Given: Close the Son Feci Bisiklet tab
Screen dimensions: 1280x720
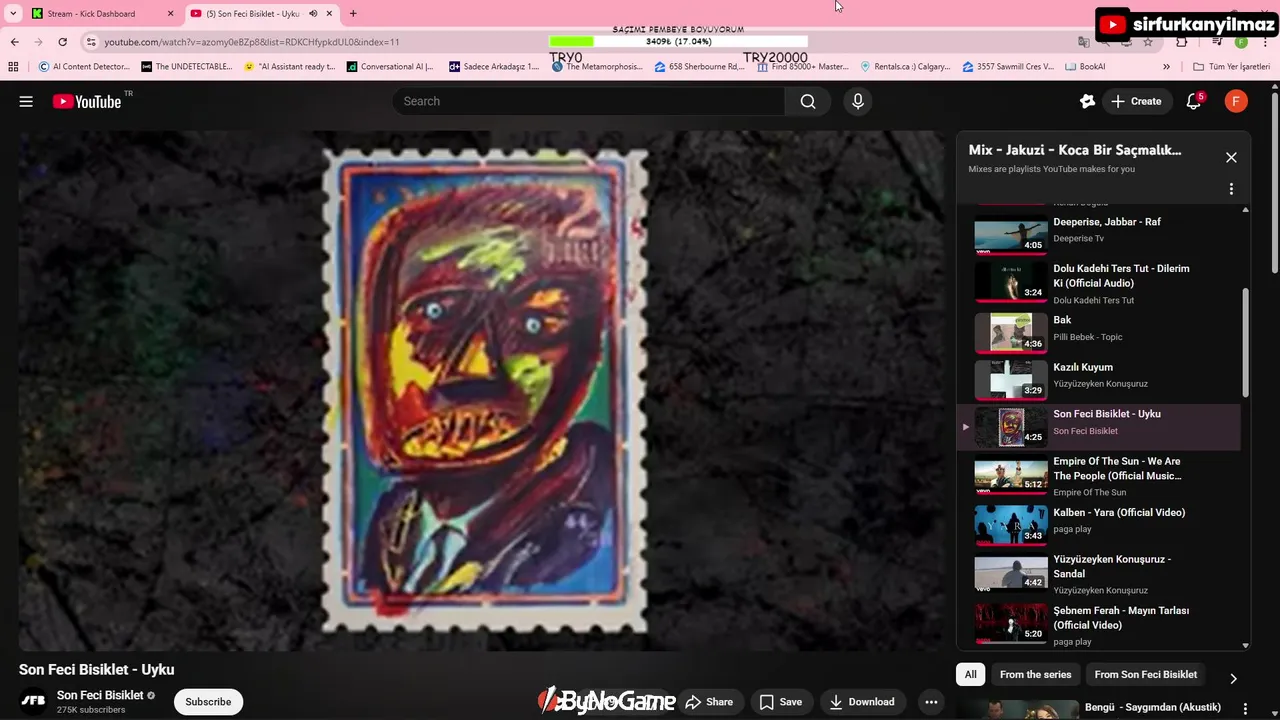Looking at the screenshot, I should pyautogui.click(x=329, y=13).
